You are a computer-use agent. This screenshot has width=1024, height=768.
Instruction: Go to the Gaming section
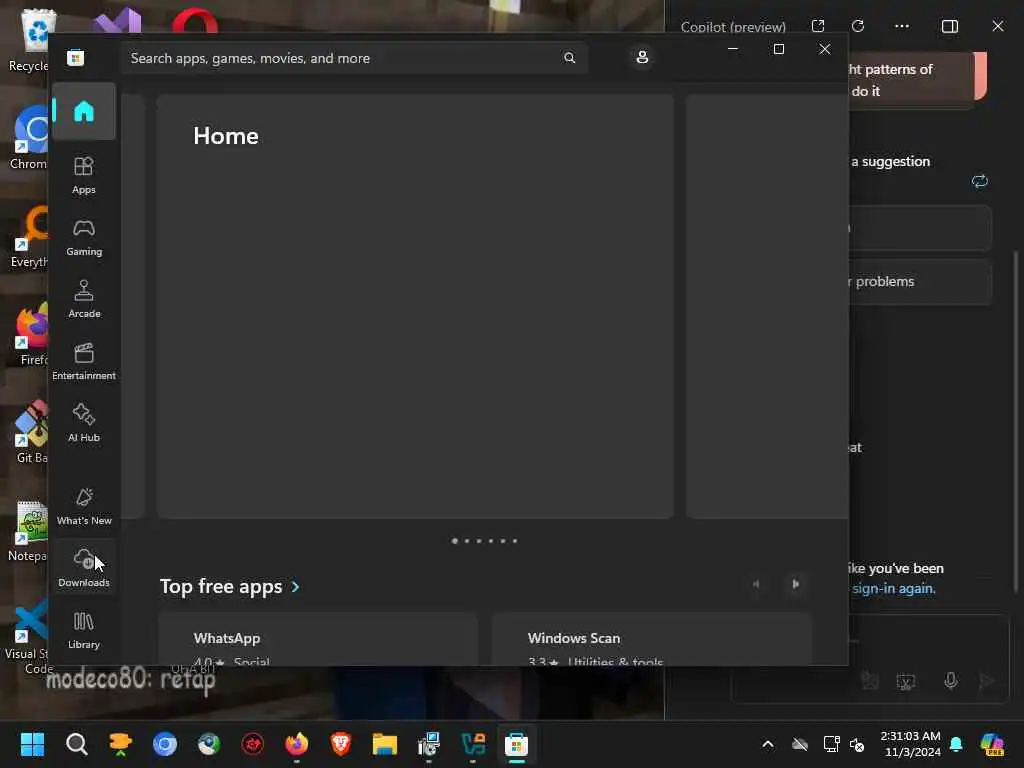[84, 237]
